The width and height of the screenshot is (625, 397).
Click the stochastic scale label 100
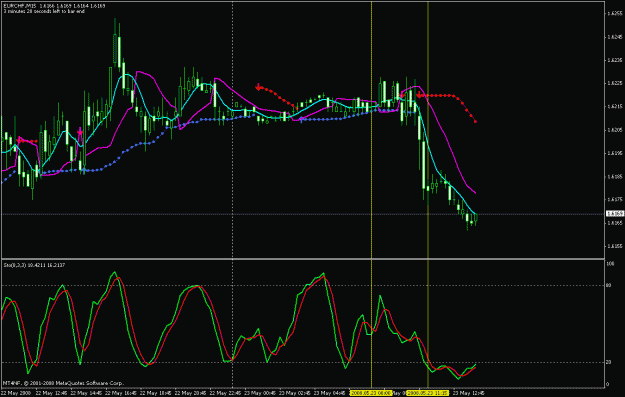(609, 264)
